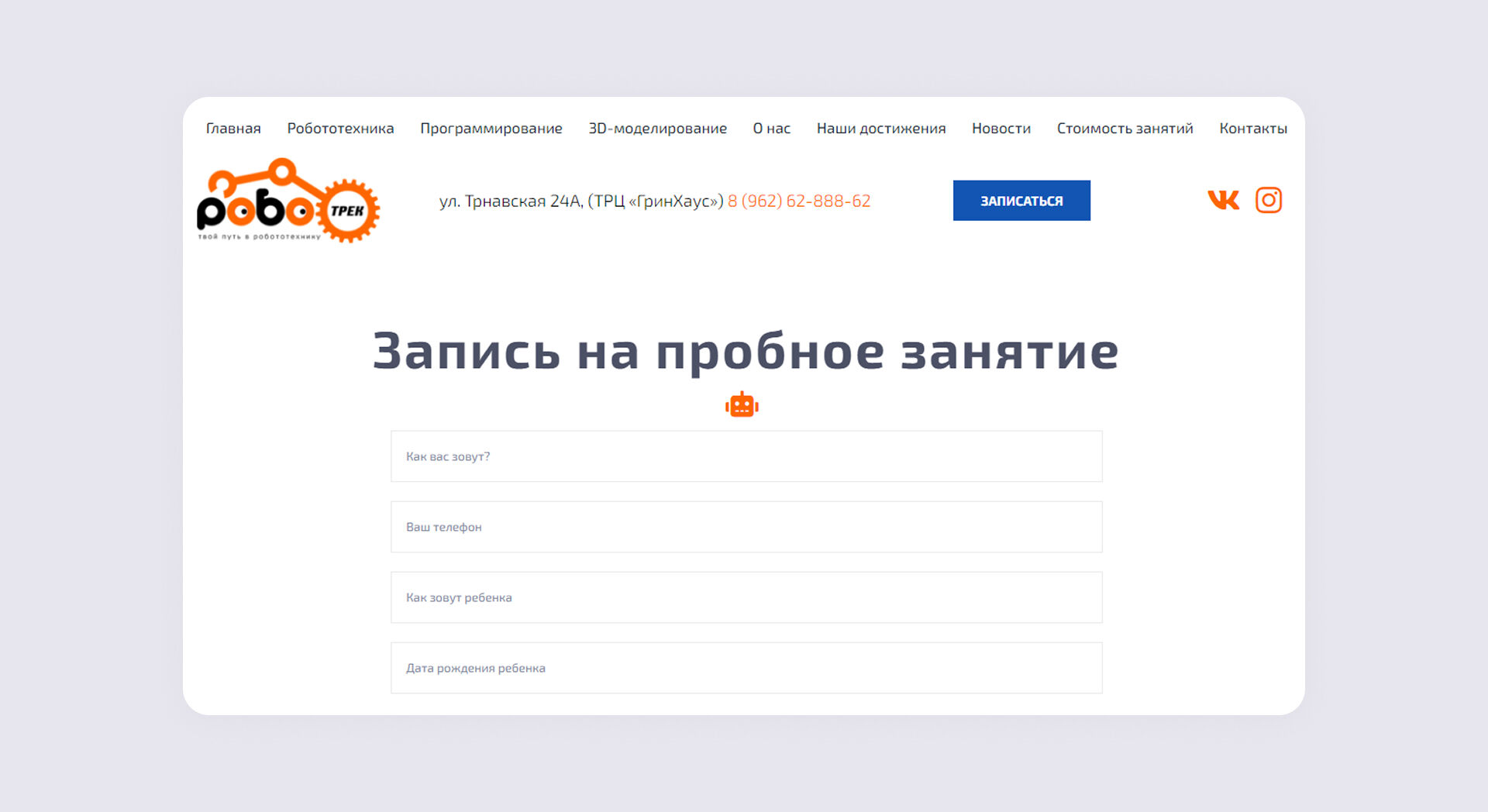The width and height of the screenshot is (1488, 812).
Task: Click the 'Дата рождения ребенка' field
Action: pyautogui.click(x=746, y=668)
